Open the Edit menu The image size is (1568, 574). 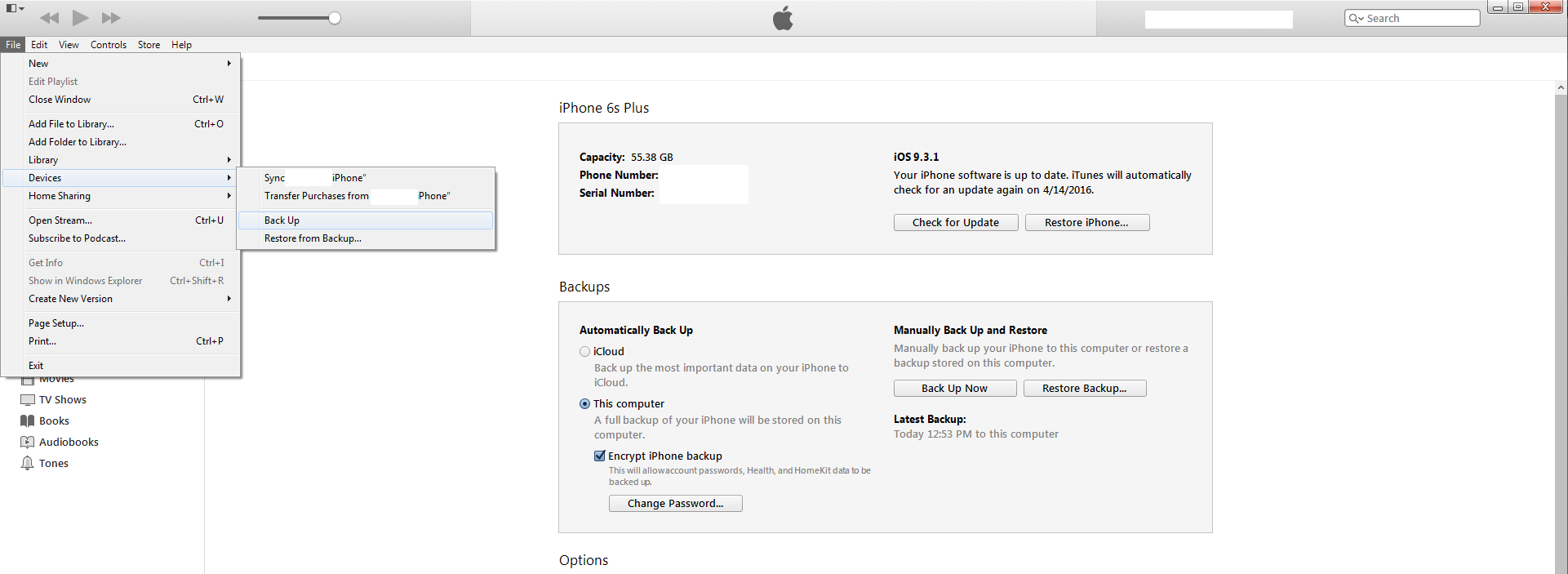tap(39, 45)
